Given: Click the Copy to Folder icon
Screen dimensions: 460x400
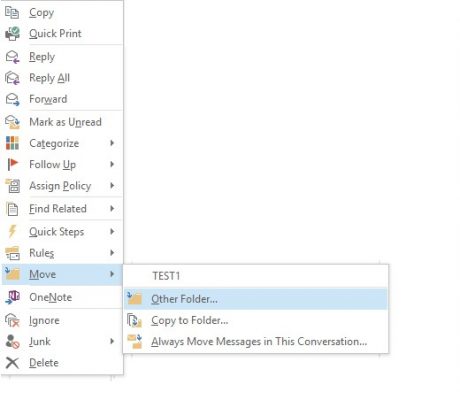Looking at the screenshot, I should (135, 320).
